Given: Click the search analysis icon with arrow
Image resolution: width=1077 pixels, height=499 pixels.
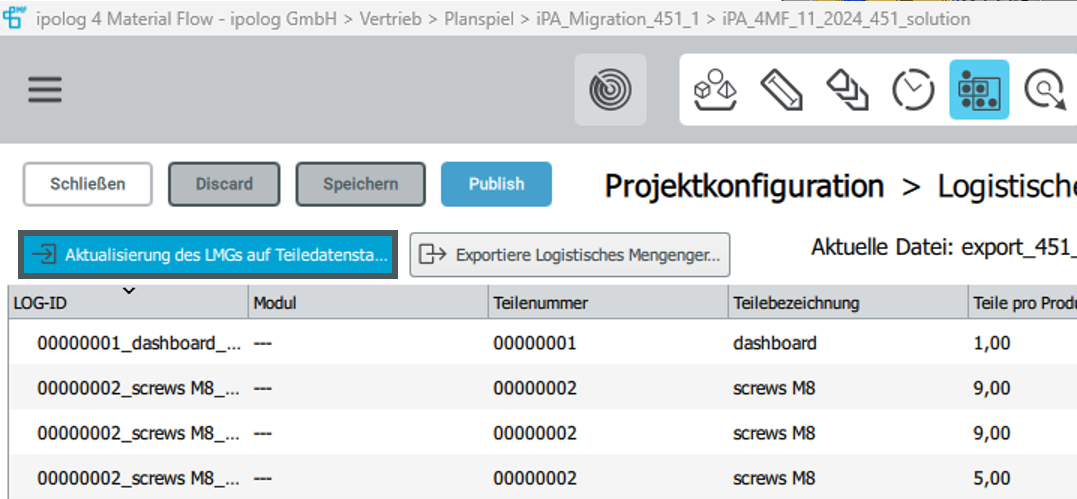Looking at the screenshot, I should point(1045,89).
